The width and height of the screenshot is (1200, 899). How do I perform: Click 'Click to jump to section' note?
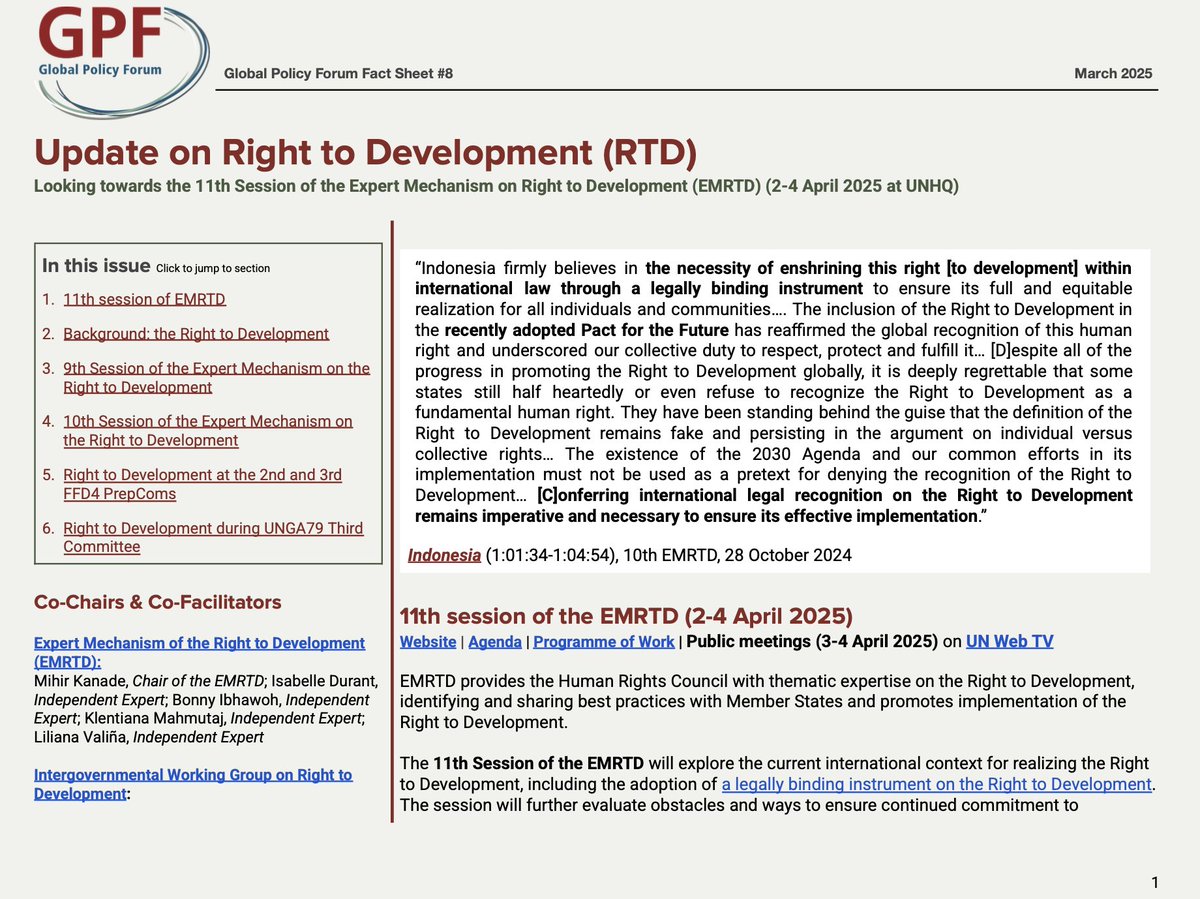click(x=213, y=268)
